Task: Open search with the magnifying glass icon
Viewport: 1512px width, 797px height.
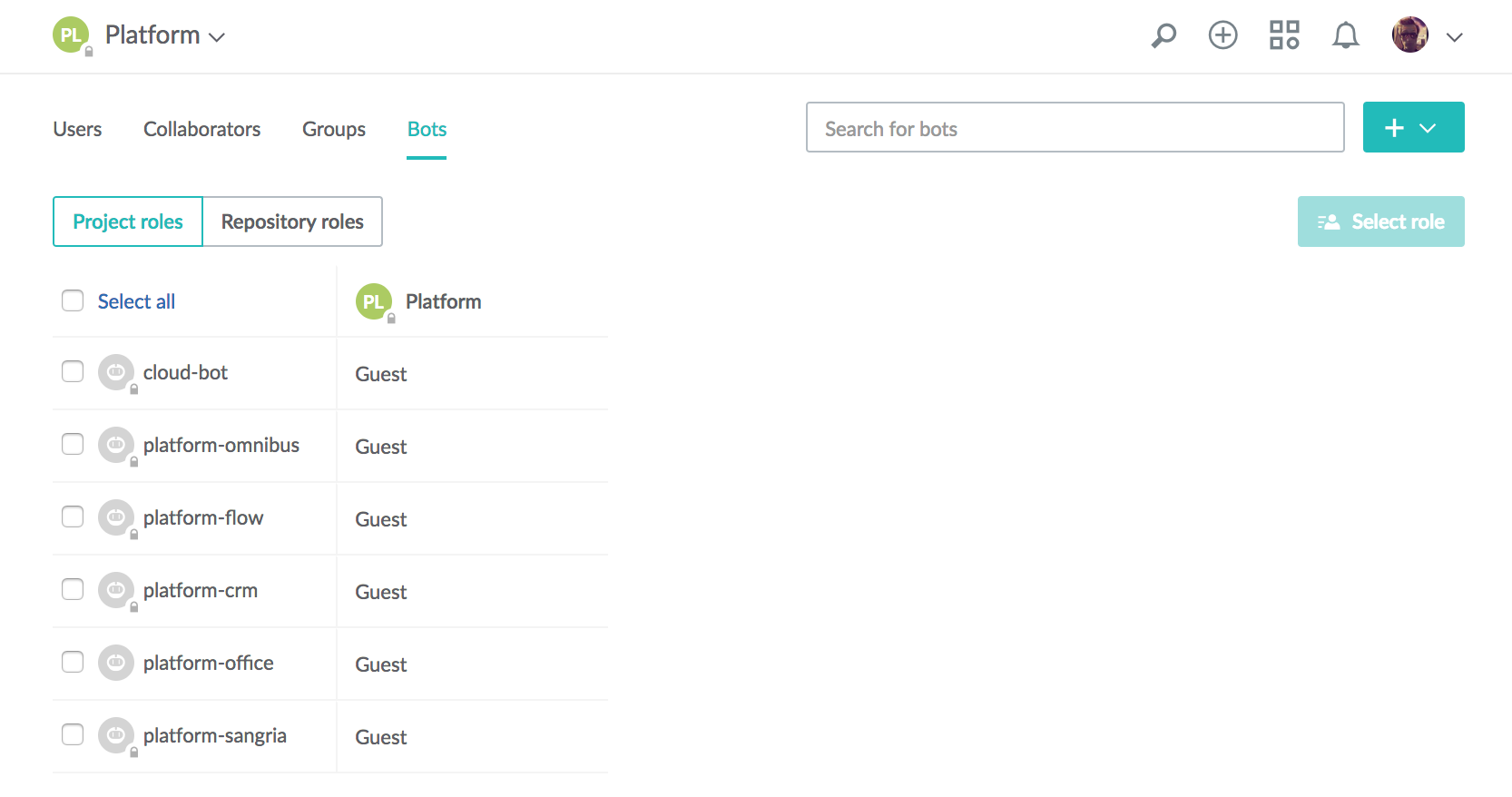Action: coord(1163,35)
